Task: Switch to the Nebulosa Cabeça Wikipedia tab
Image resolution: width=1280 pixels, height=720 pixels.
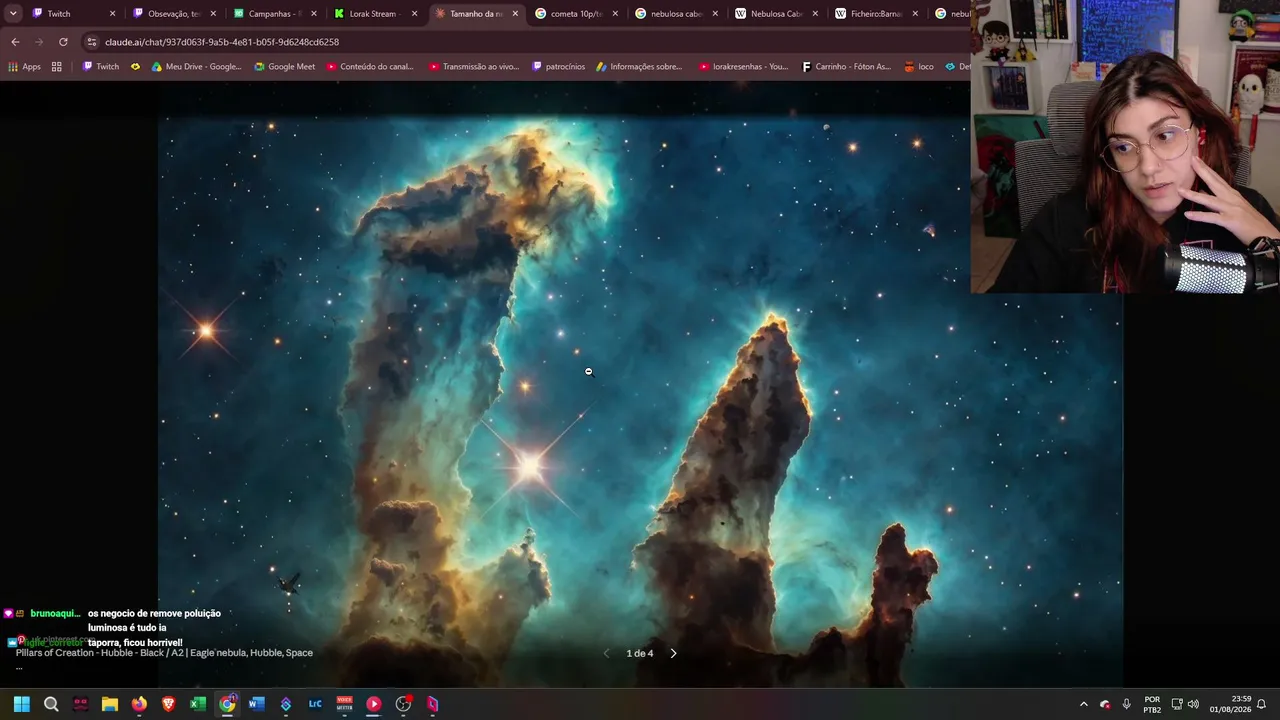Action: pos(775,14)
